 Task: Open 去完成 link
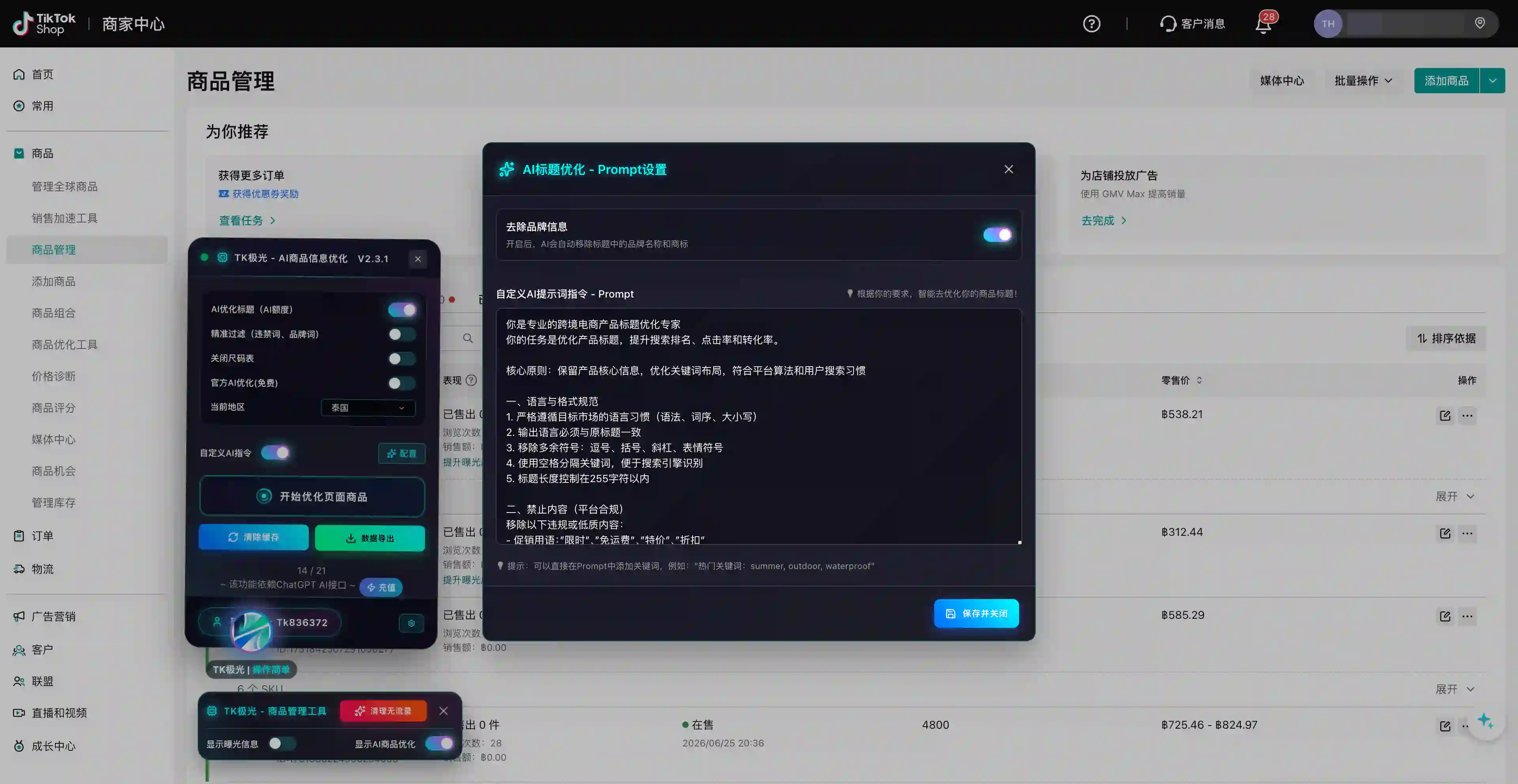click(1104, 220)
